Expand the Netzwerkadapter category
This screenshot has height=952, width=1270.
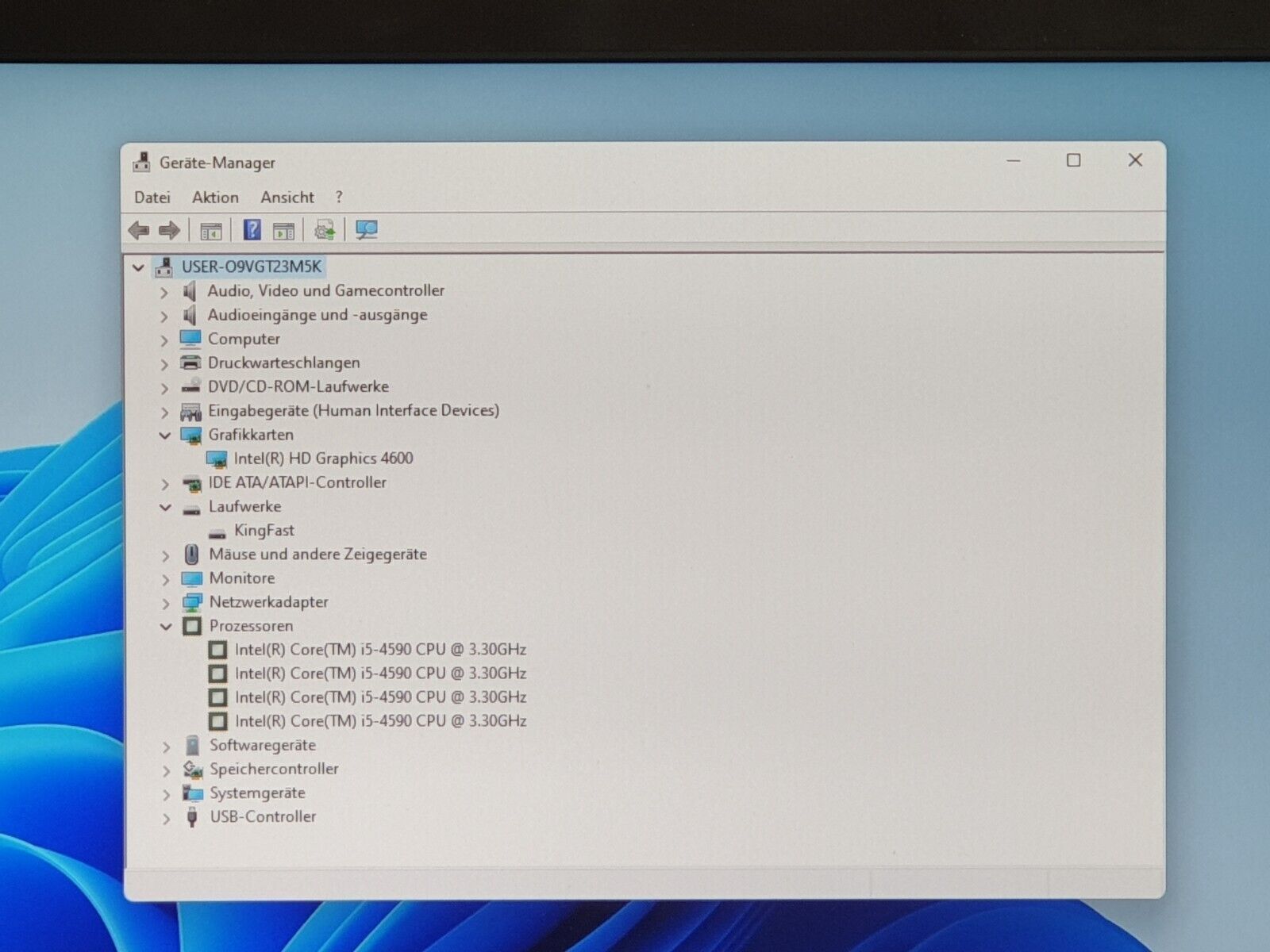pyautogui.click(x=166, y=604)
